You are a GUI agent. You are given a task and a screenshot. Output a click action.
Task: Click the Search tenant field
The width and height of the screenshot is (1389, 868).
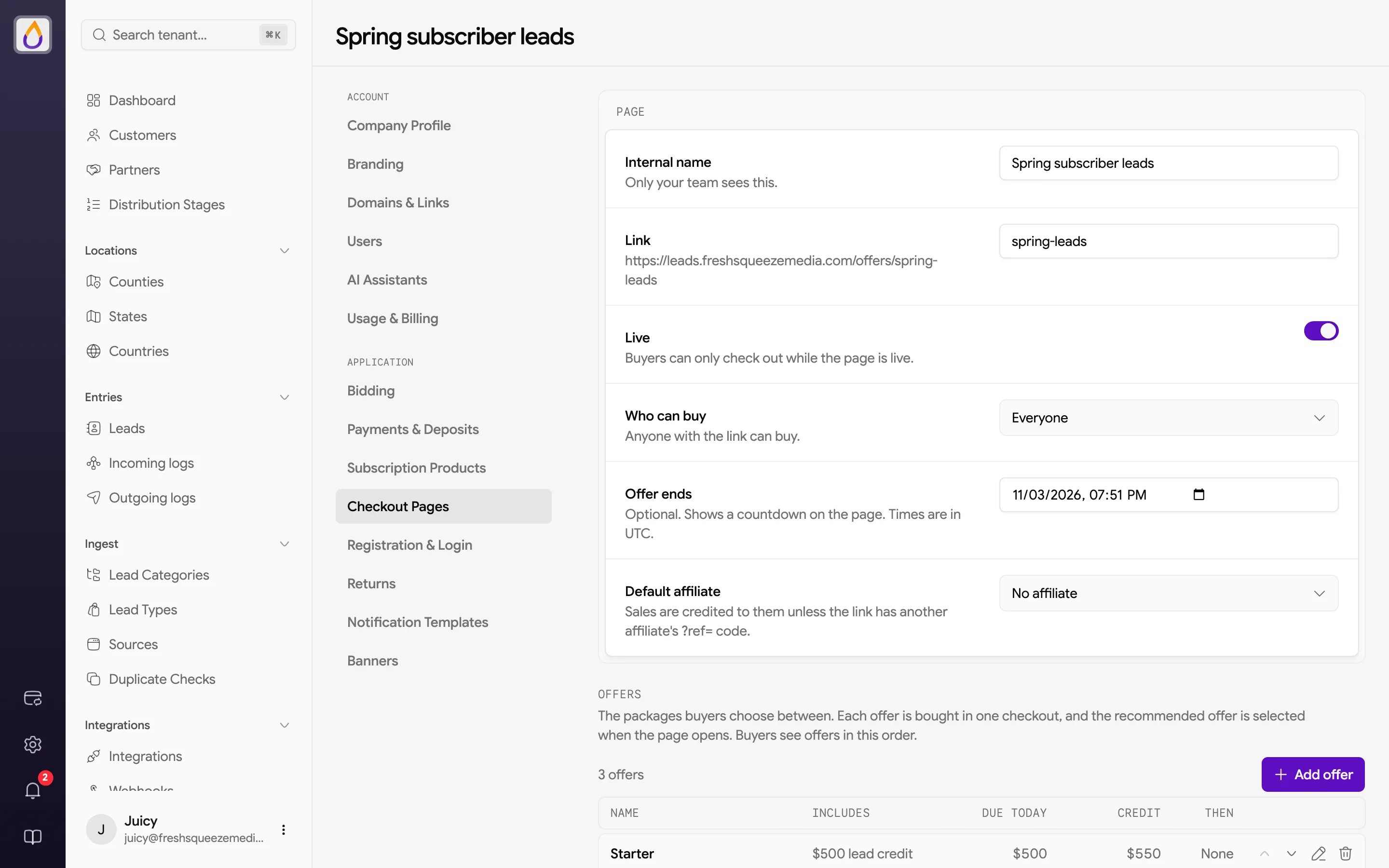coord(188,35)
